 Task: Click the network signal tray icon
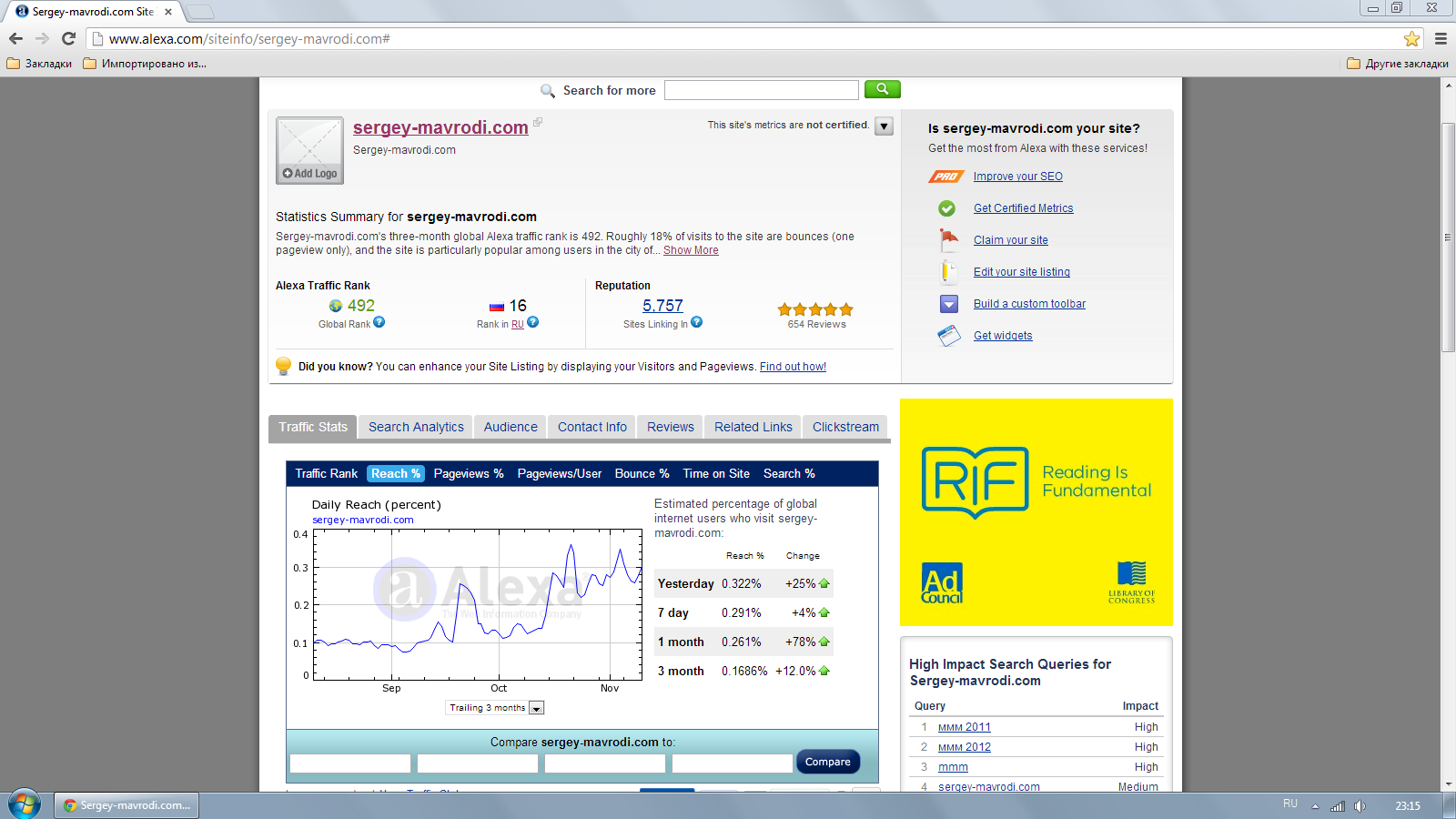pyautogui.click(x=1338, y=806)
